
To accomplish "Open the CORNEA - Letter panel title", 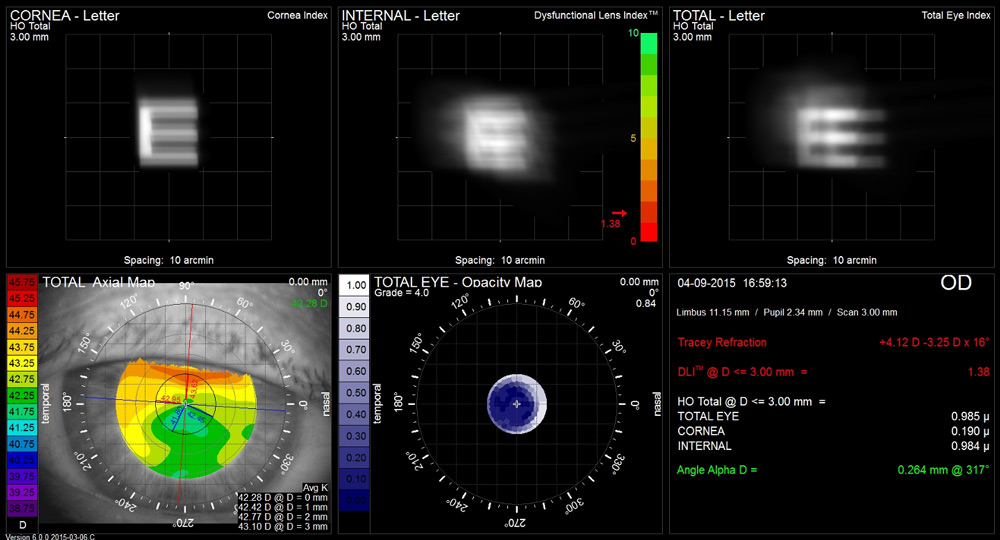I will 64,15.
